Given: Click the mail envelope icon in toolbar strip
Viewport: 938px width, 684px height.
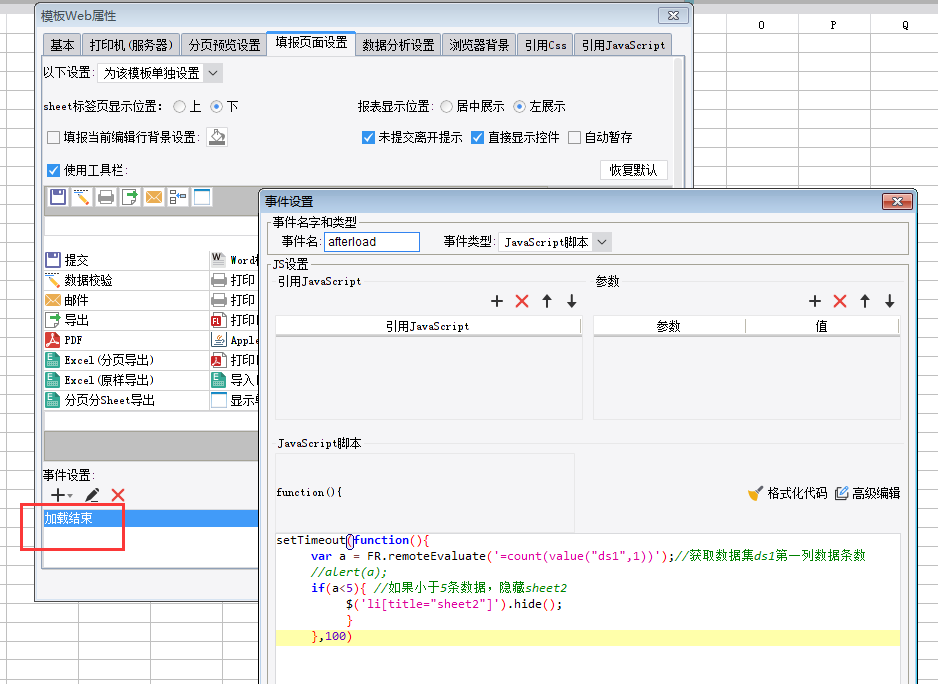Looking at the screenshot, I should pos(154,198).
